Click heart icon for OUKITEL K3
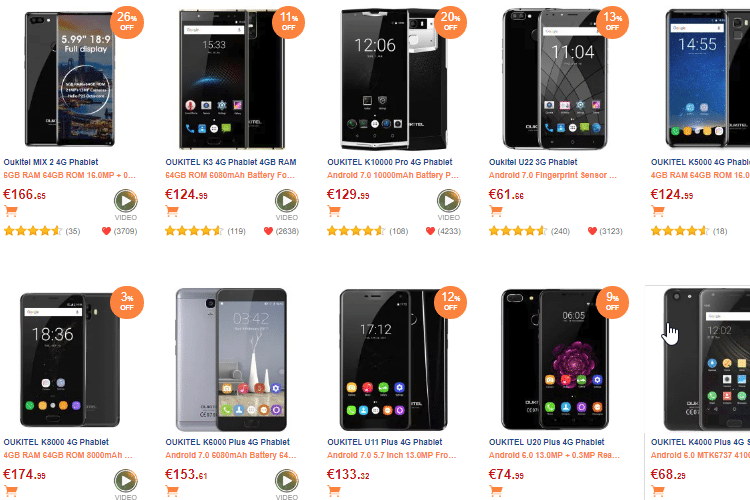750x500 pixels. (268, 231)
